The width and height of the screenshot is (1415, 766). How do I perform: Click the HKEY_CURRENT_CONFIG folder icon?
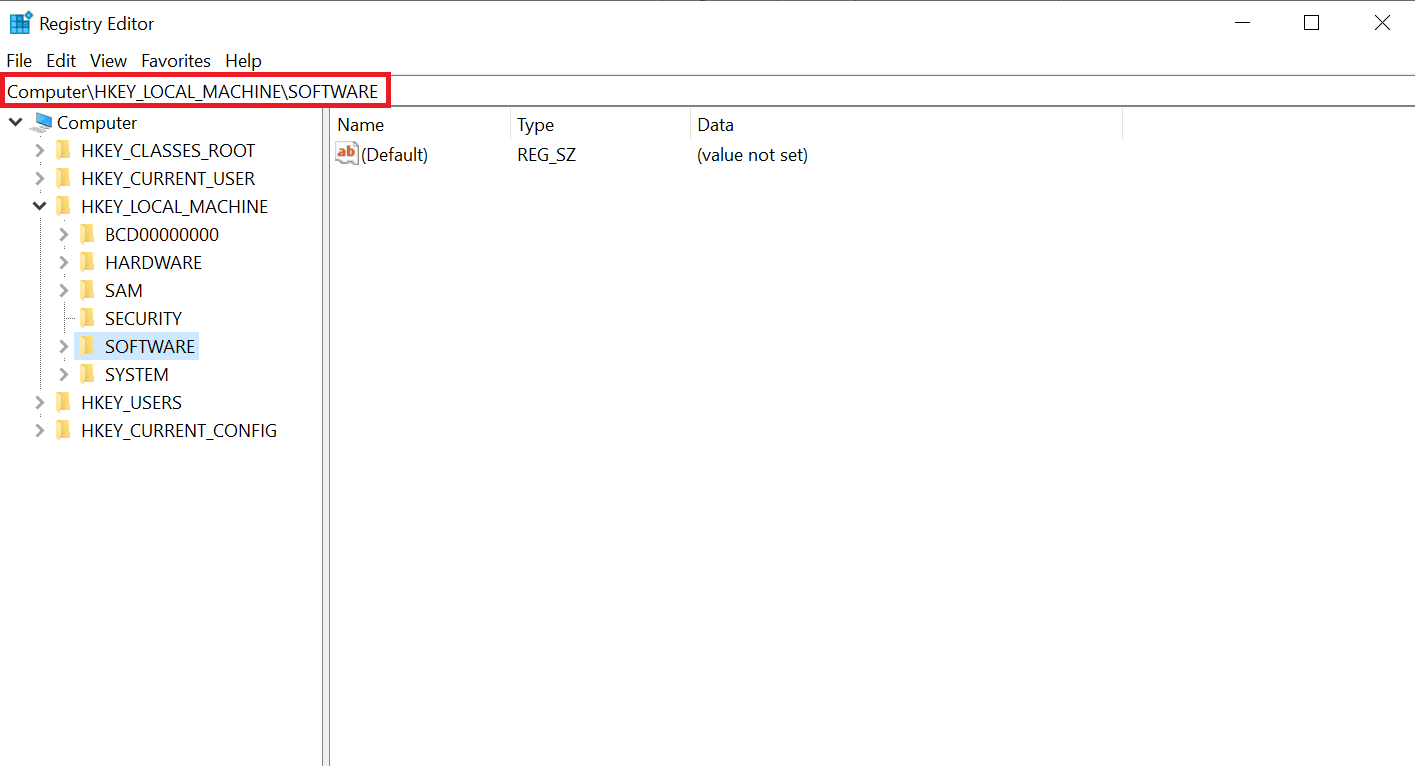click(x=63, y=431)
